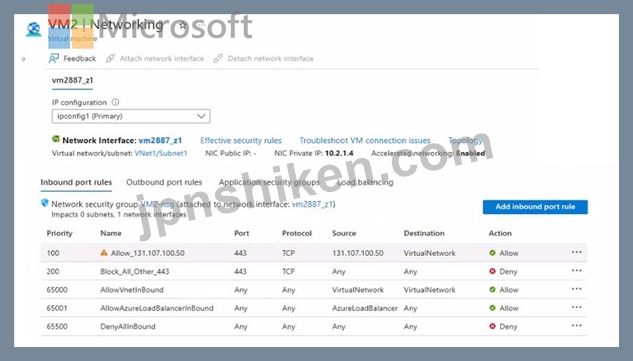Click the Feedback button
633x361 pixels.
click(x=72, y=59)
